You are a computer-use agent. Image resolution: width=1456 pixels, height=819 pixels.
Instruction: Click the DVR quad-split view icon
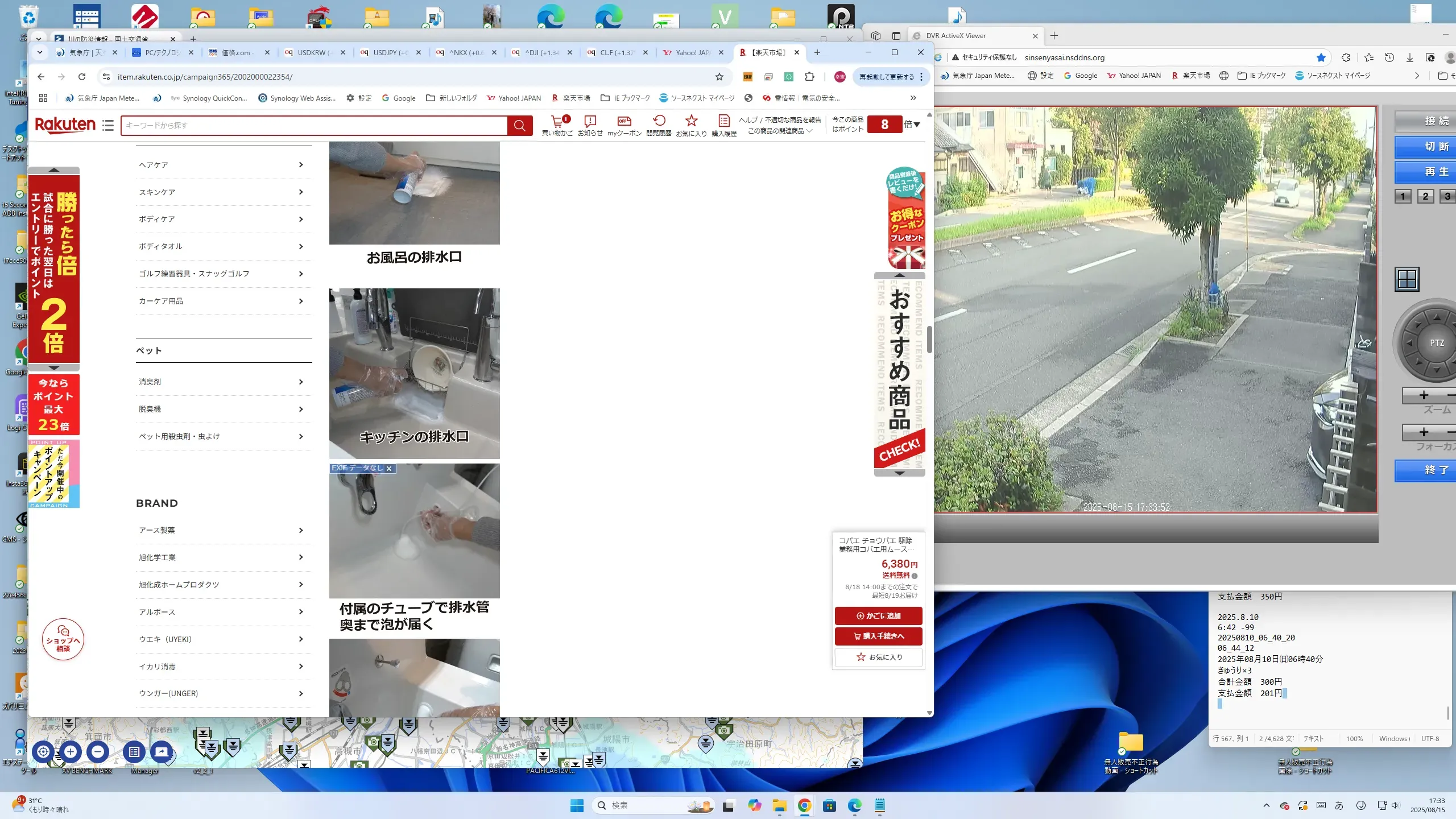tap(1407, 279)
